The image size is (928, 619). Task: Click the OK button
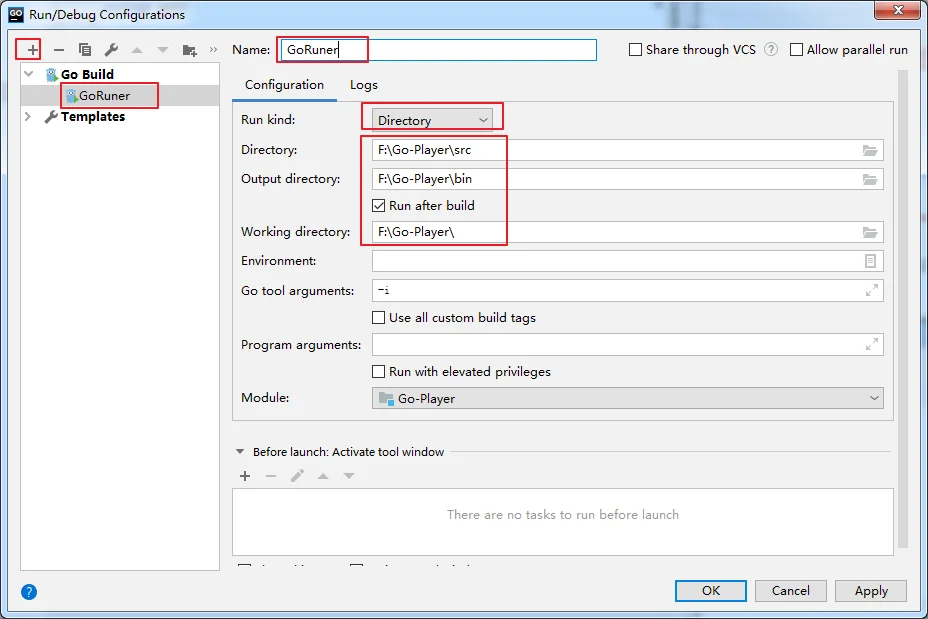pos(711,591)
